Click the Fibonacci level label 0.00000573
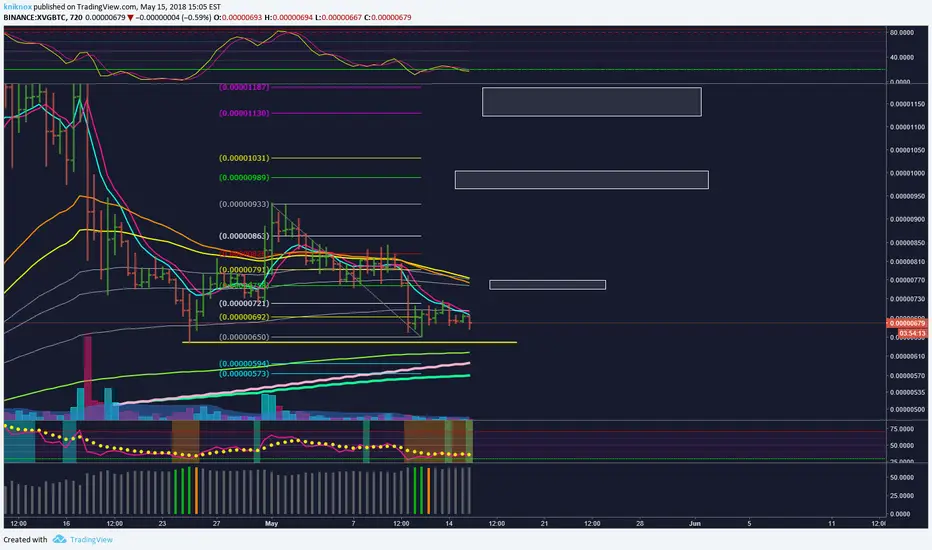The image size is (932, 550). tap(244, 373)
